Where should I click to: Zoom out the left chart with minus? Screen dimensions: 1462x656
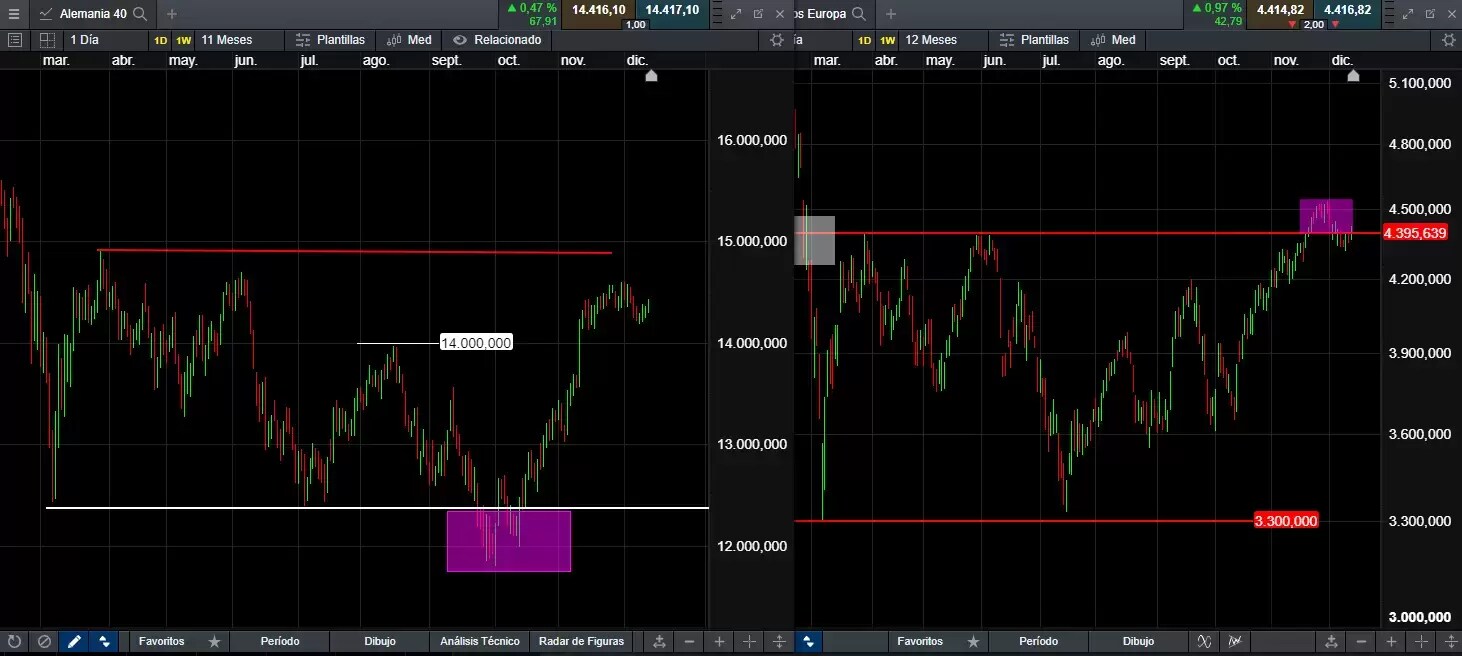tap(689, 641)
